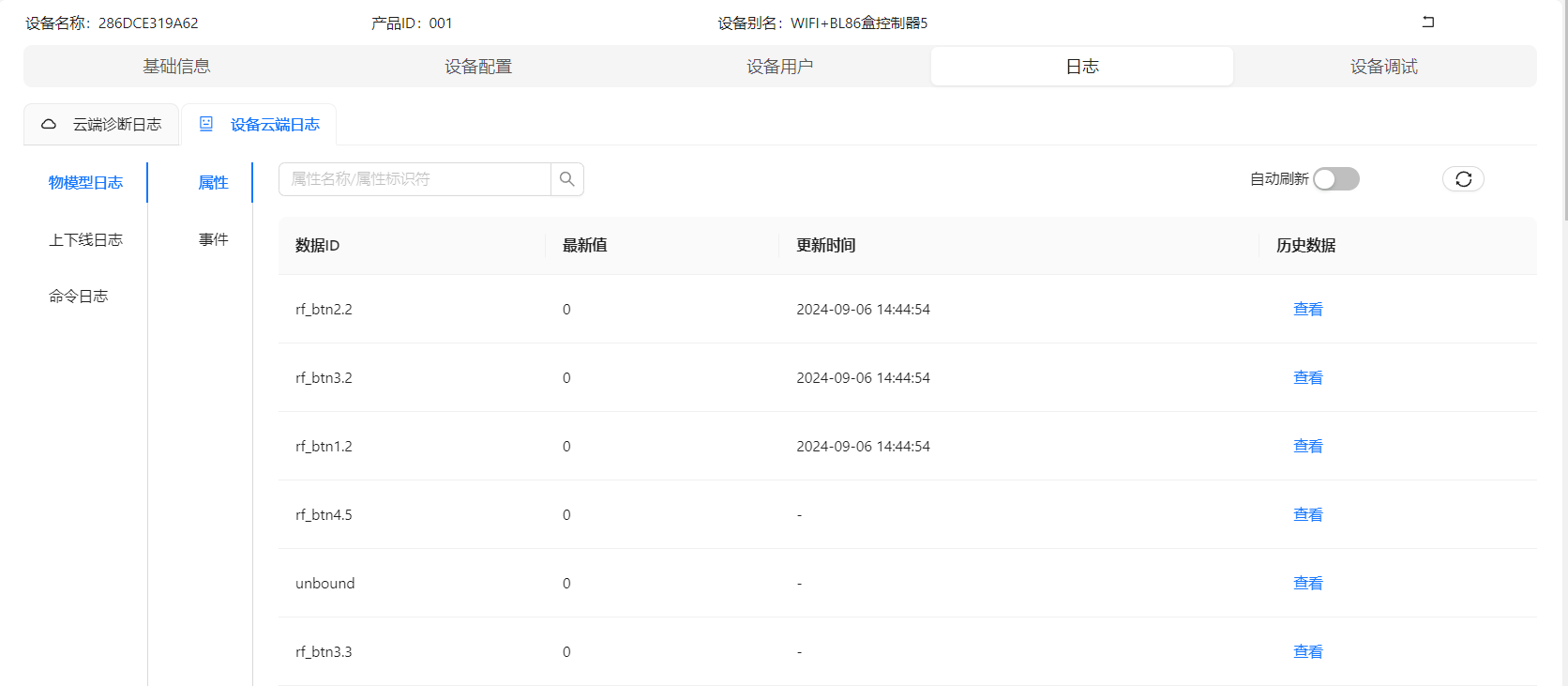
Task: Select 上下线日志 in the left menu
Action: (85, 240)
